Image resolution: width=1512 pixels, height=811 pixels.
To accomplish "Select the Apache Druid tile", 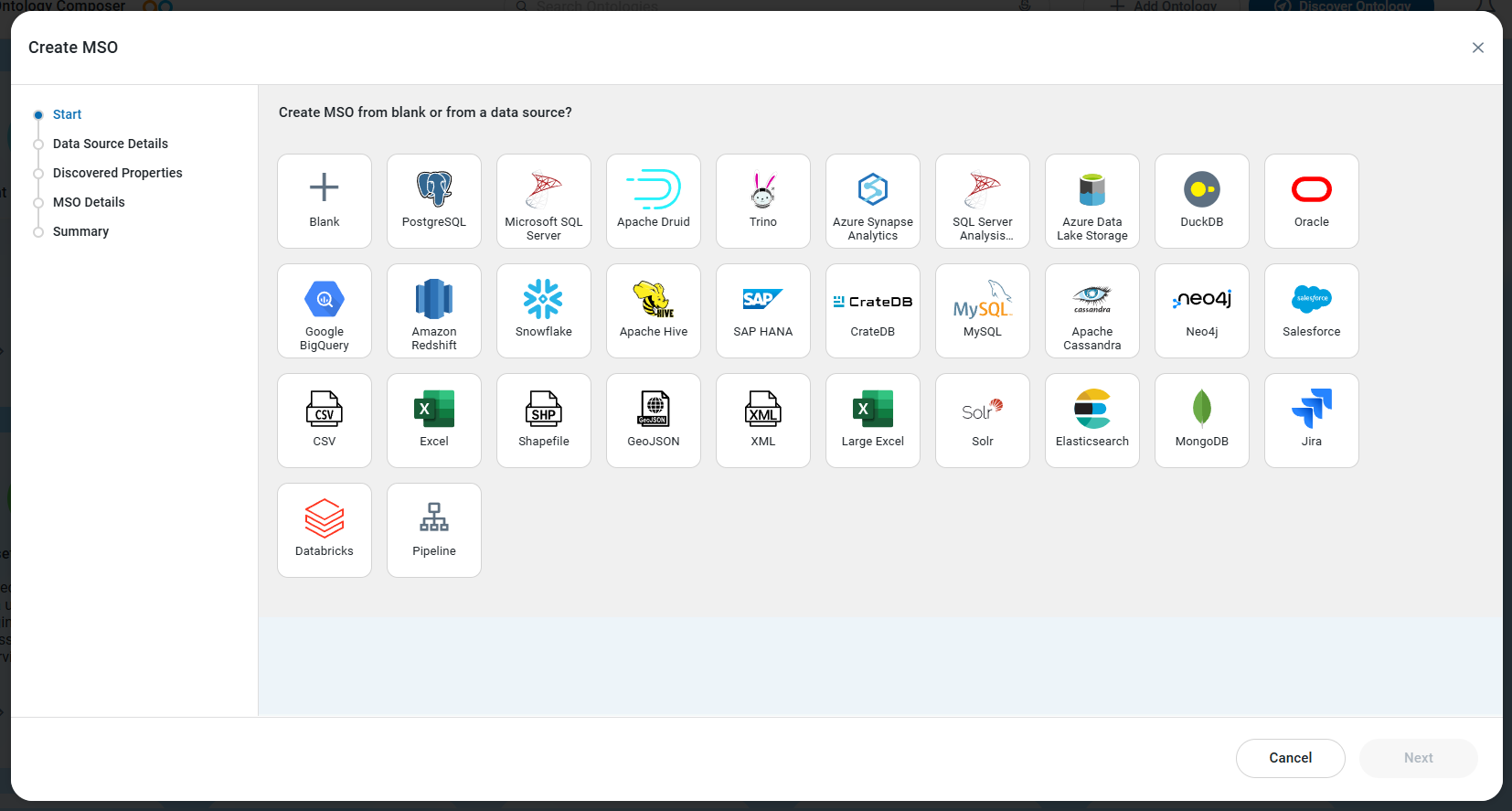I will pyautogui.click(x=654, y=201).
